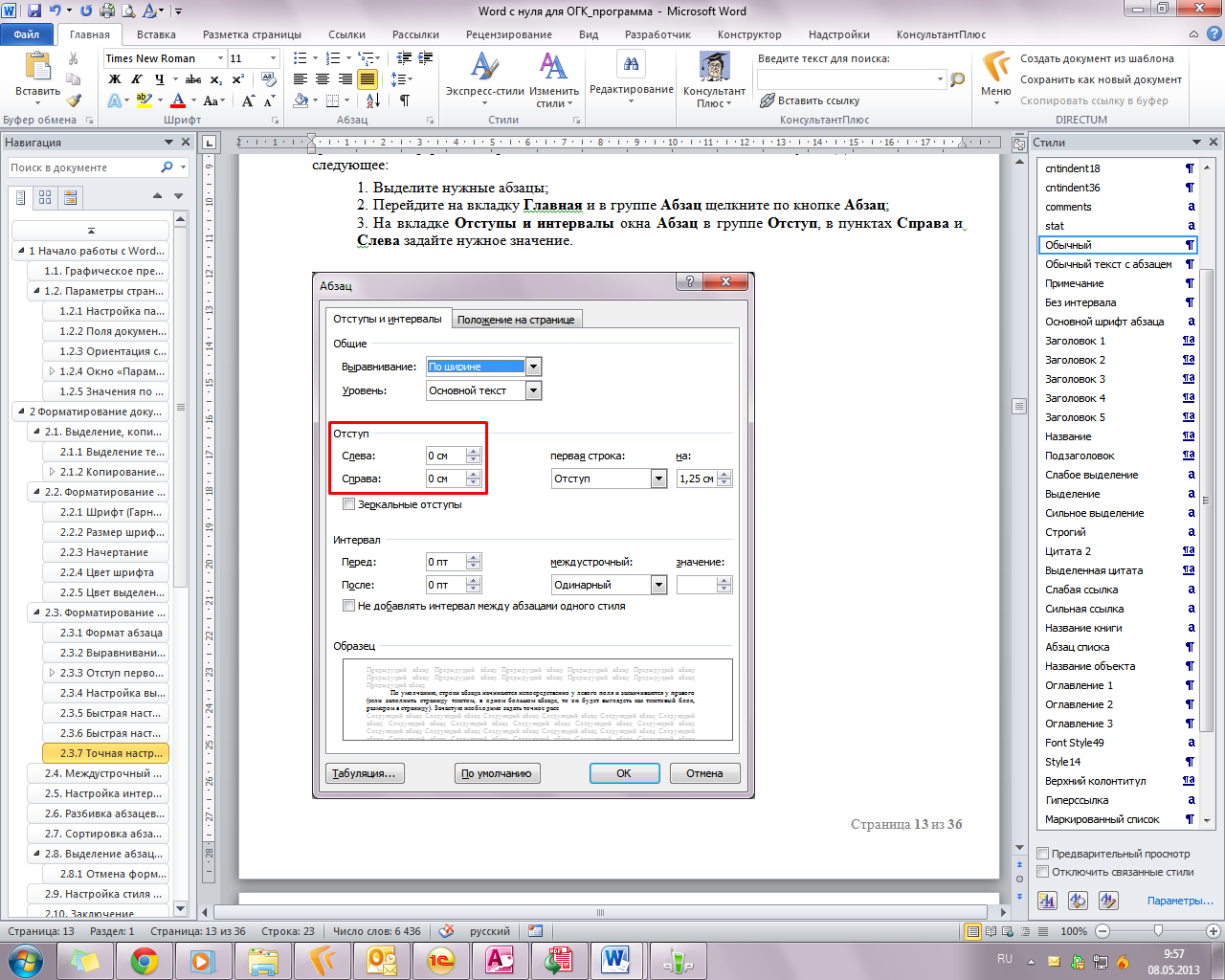Image resolution: width=1225 pixels, height=980 pixels.
Task: Increase paragraph indent
Action: coord(425,58)
